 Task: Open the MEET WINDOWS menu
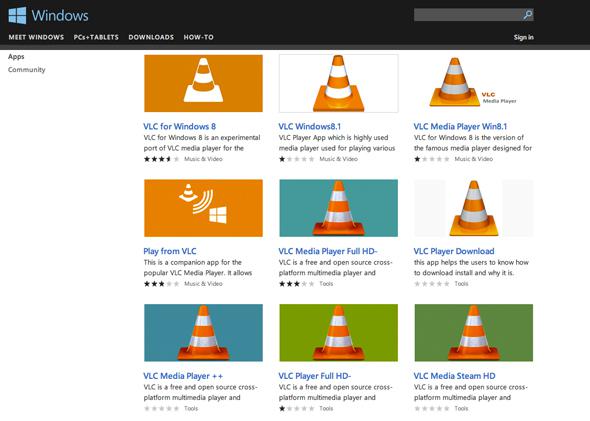(x=36, y=37)
